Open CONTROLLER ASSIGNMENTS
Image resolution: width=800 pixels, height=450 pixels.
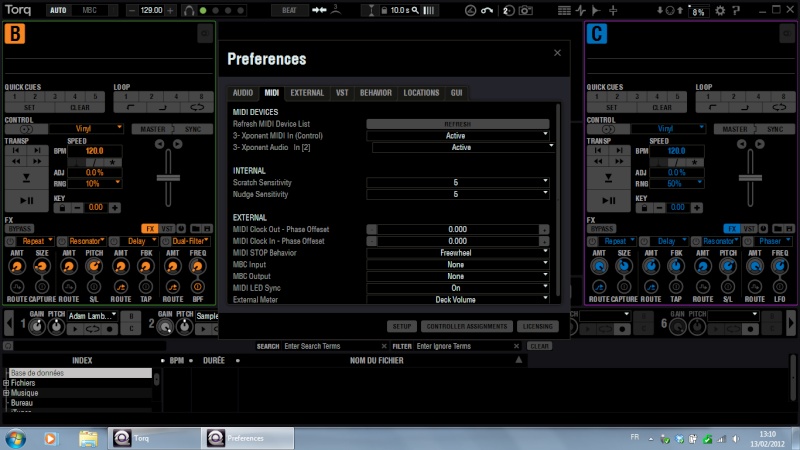[x=467, y=327]
